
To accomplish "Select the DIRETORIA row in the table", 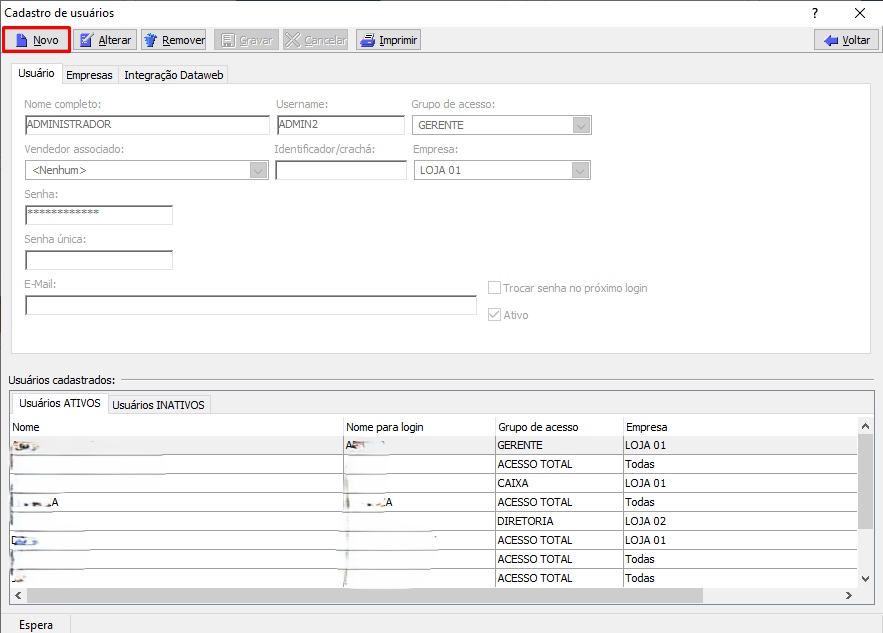I will tap(434, 521).
